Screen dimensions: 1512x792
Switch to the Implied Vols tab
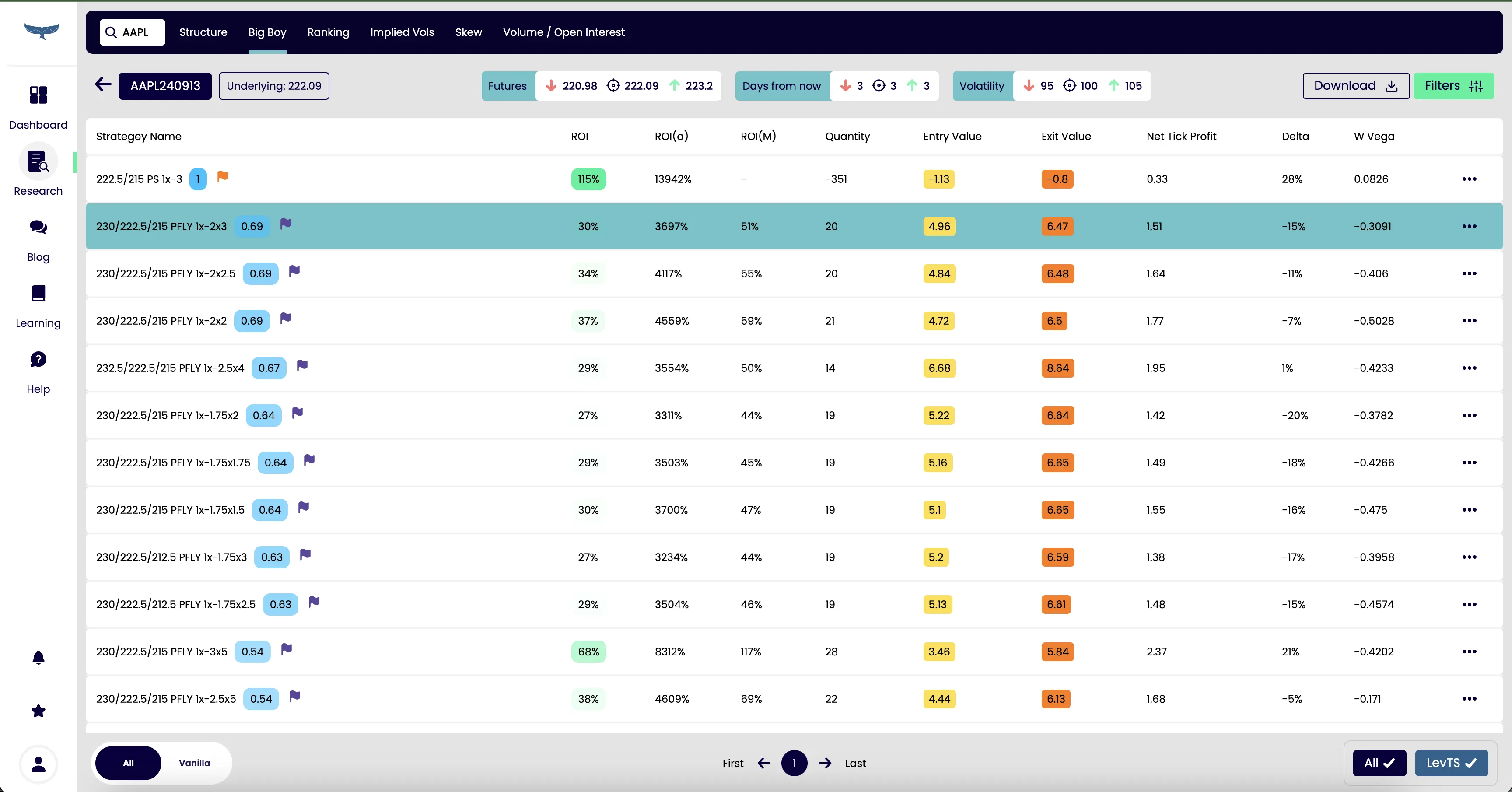tap(402, 32)
